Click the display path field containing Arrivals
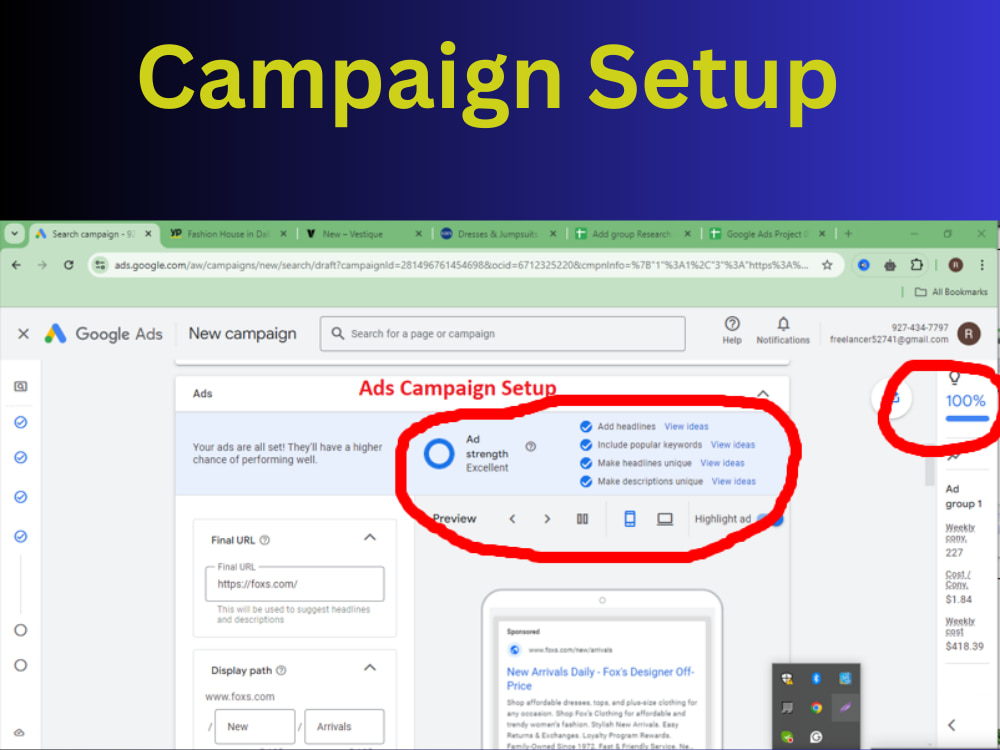This screenshot has width=1000, height=750. 344,726
